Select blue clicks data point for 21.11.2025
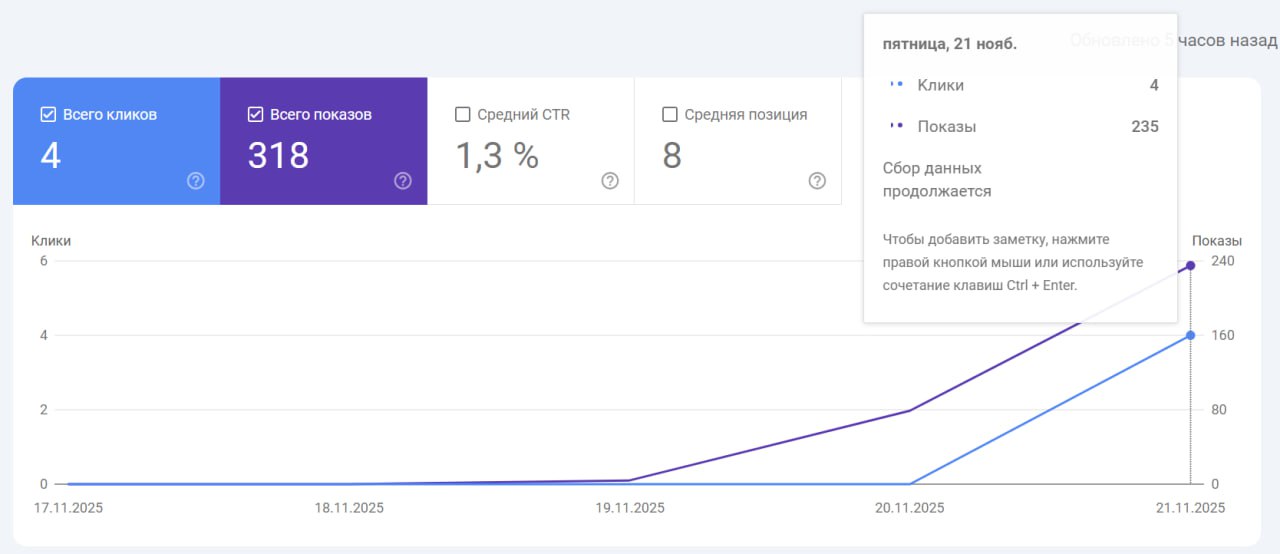Screen dimensions: 1280x554 1190,335
